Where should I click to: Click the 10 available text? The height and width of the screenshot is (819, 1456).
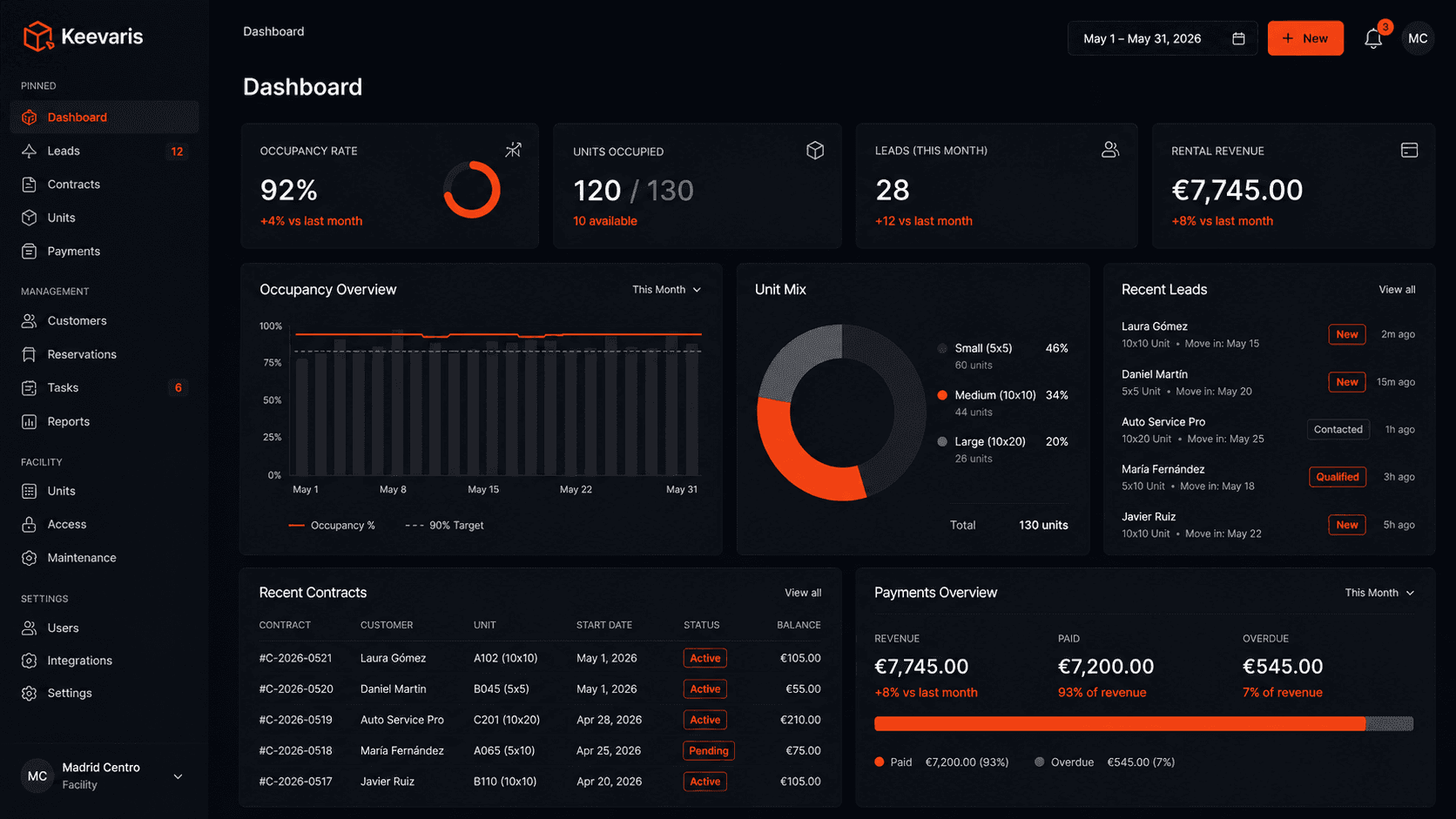coord(605,221)
